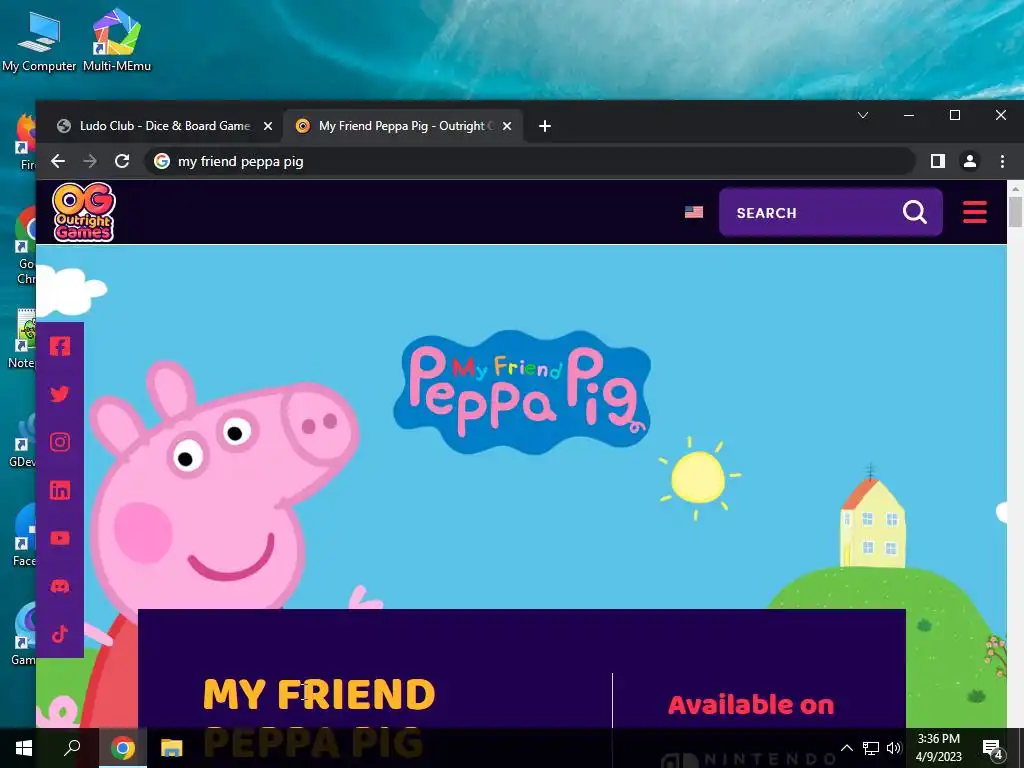Show hidden system tray icons
Image resolution: width=1024 pixels, height=768 pixels.
(x=846, y=748)
